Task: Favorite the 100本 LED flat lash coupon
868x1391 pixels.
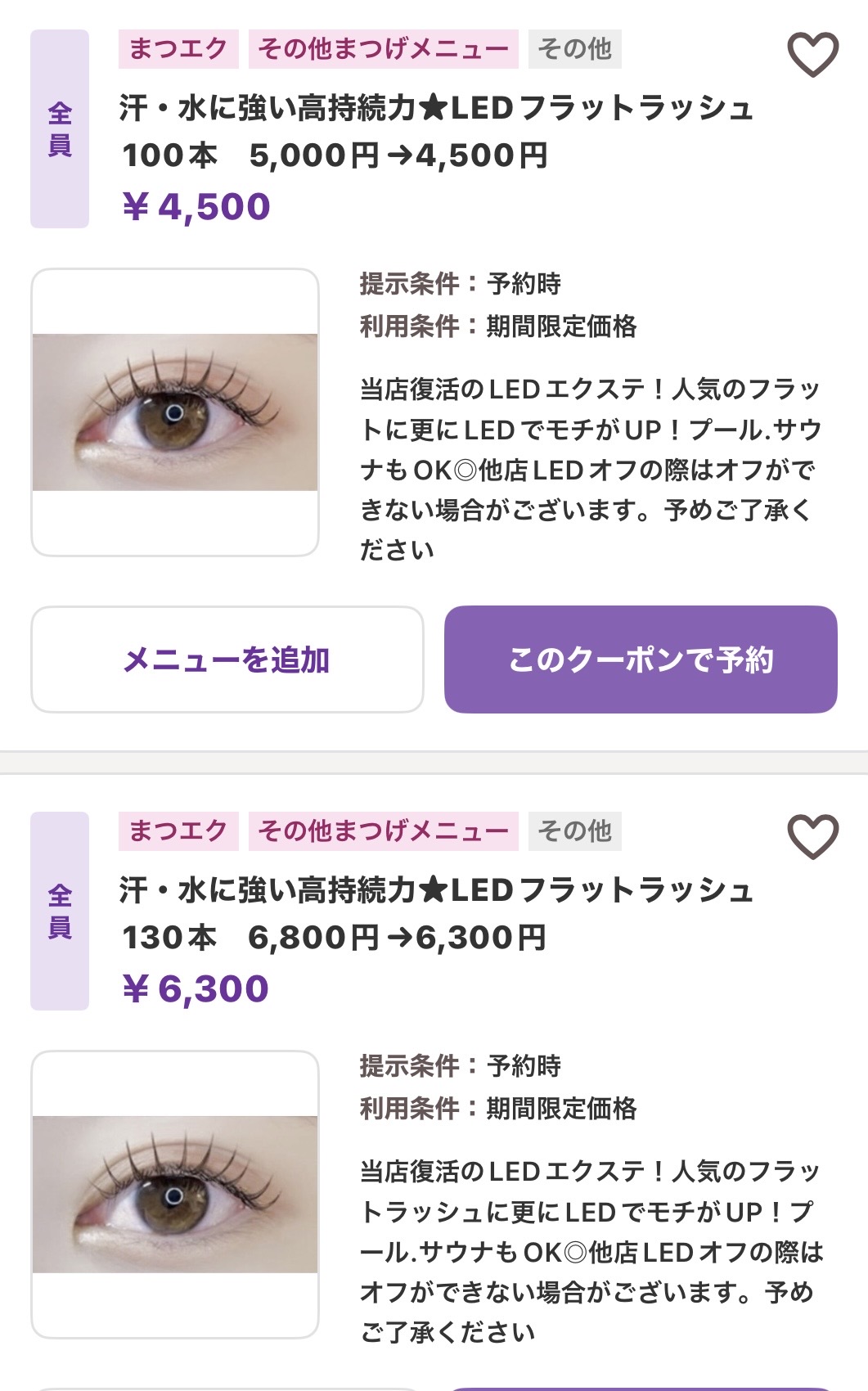Action: tap(812, 54)
